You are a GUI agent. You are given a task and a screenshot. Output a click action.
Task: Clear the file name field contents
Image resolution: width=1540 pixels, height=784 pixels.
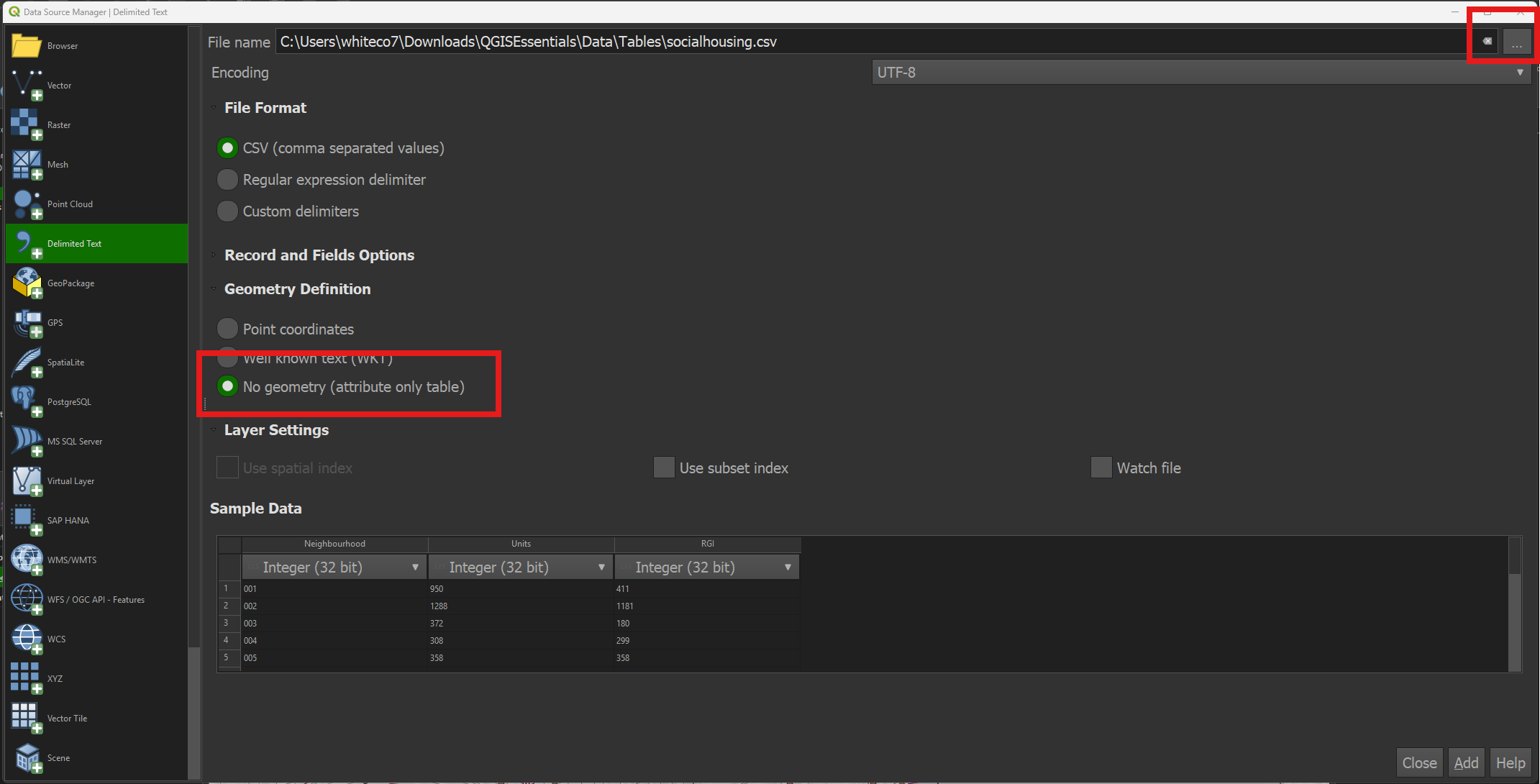pyautogui.click(x=1487, y=41)
